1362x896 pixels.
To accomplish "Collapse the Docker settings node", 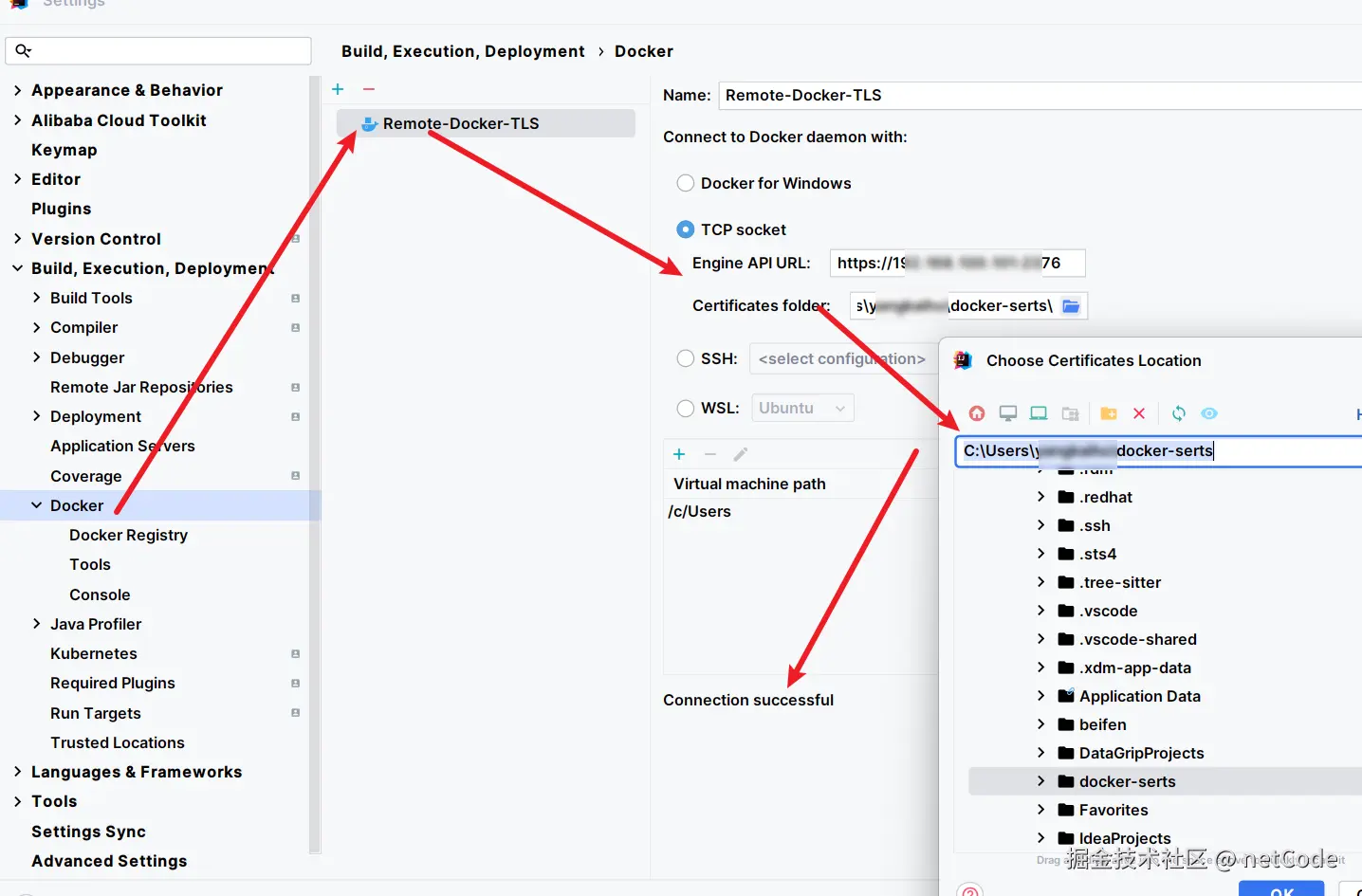I will pos(37,505).
